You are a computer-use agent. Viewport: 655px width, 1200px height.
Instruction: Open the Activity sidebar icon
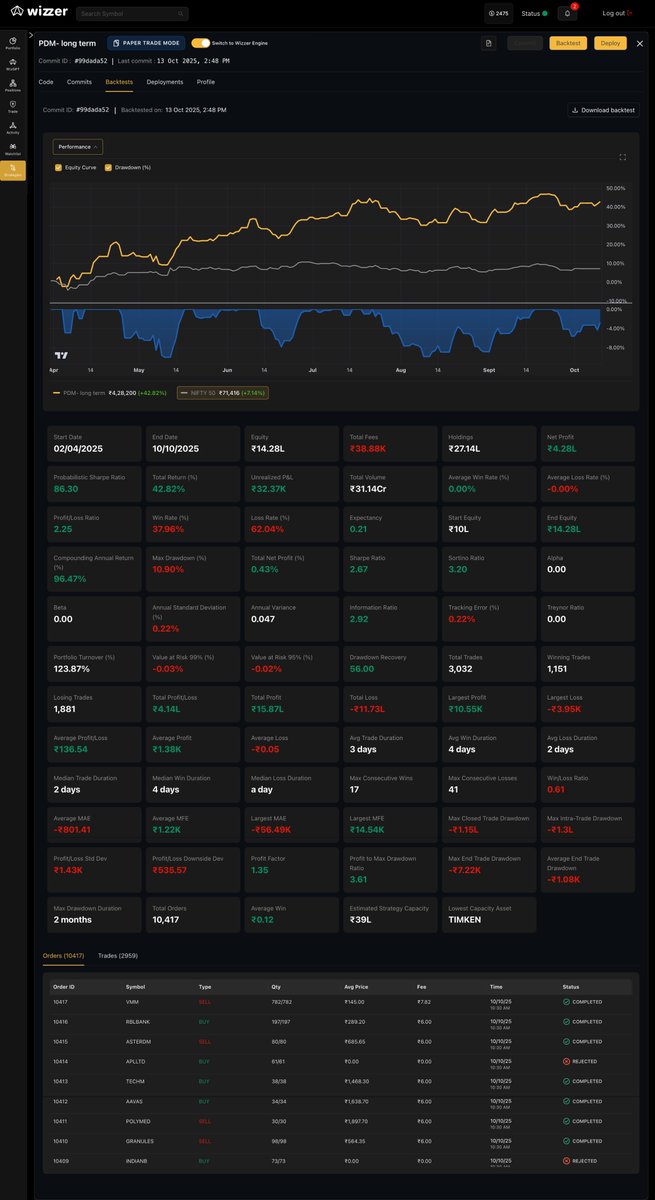[x=13, y=126]
